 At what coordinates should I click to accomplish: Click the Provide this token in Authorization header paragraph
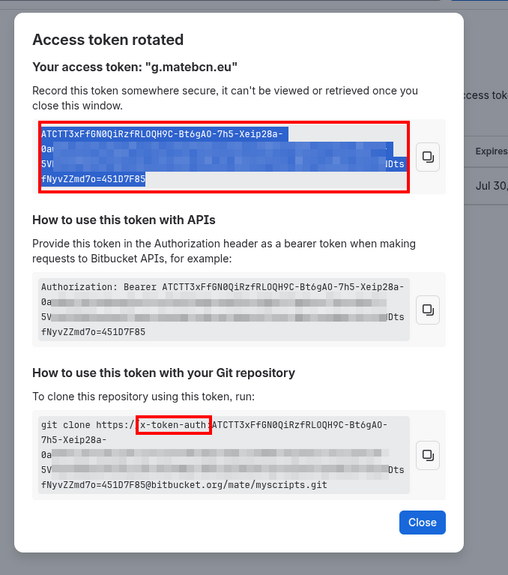coord(224,251)
